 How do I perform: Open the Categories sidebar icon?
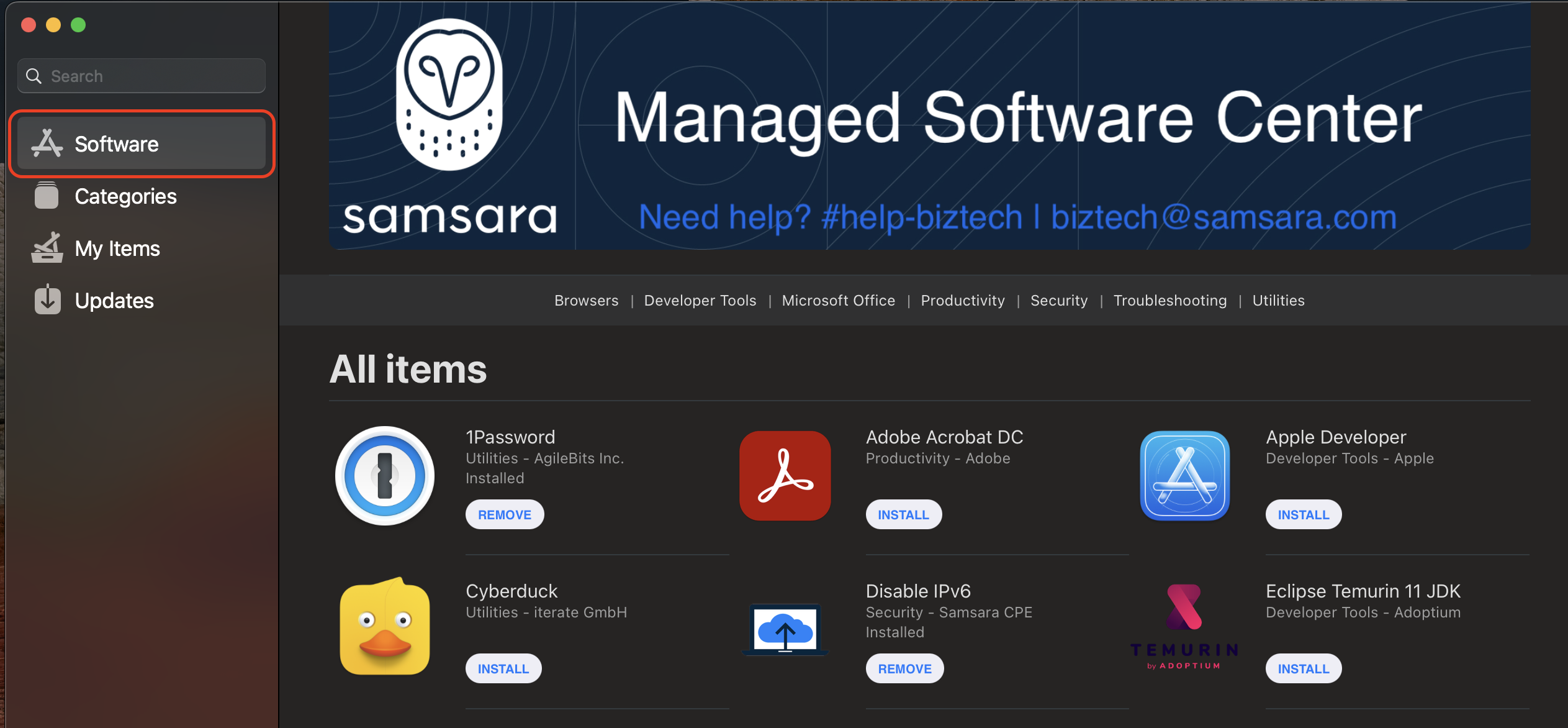click(x=47, y=196)
